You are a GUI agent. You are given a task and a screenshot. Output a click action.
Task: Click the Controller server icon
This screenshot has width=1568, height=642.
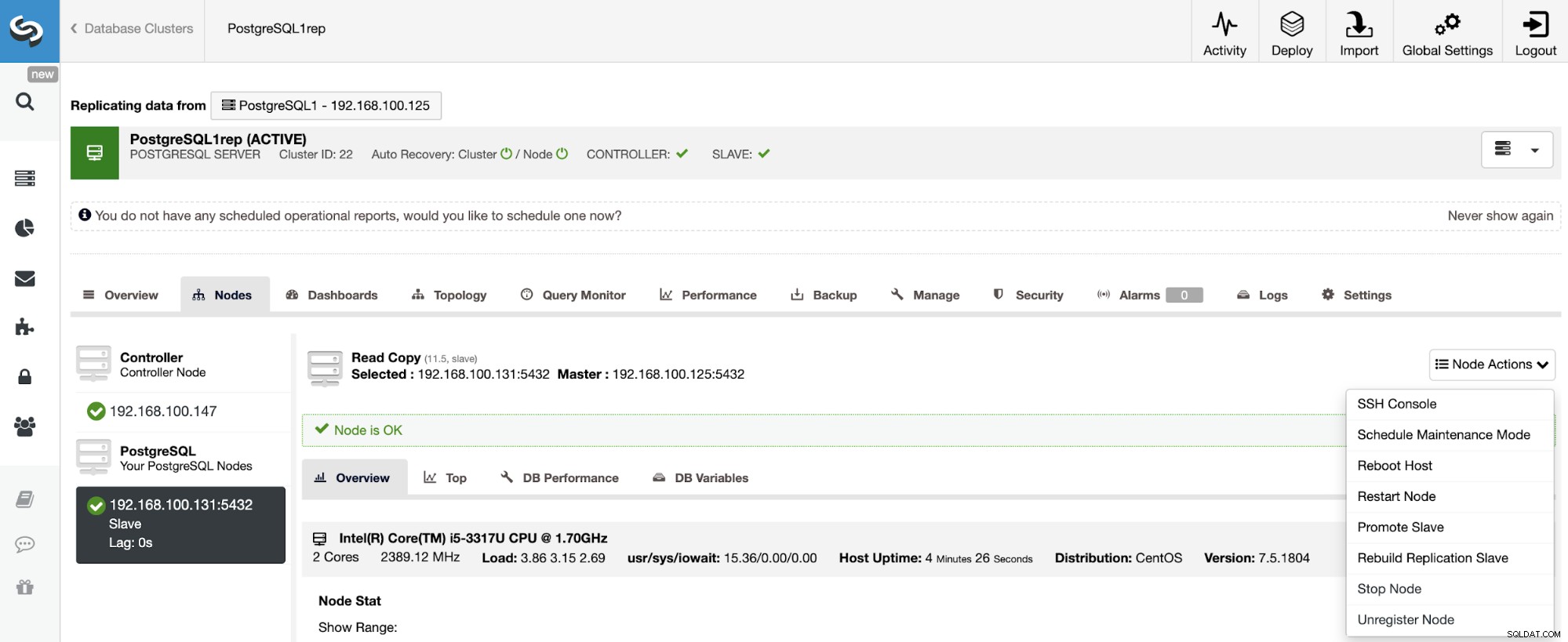[93, 364]
